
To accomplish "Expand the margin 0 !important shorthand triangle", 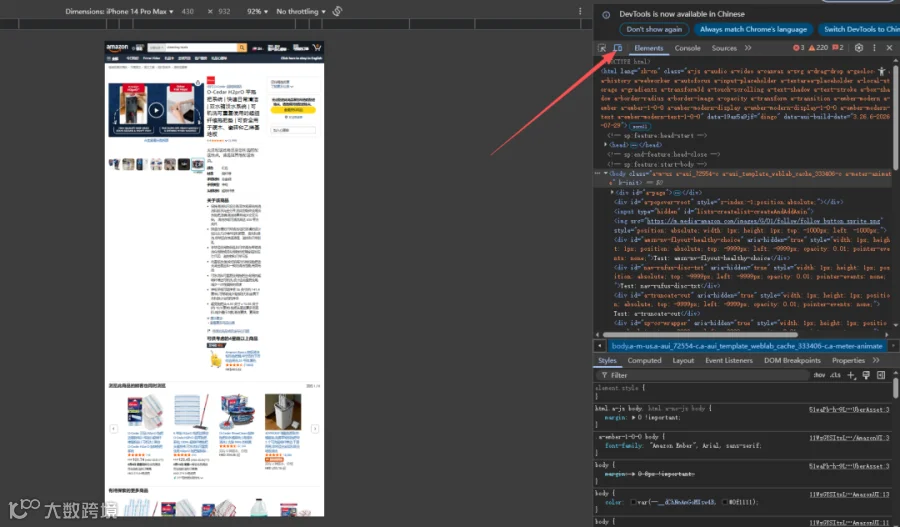I will pyautogui.click(x=633, y=417).
